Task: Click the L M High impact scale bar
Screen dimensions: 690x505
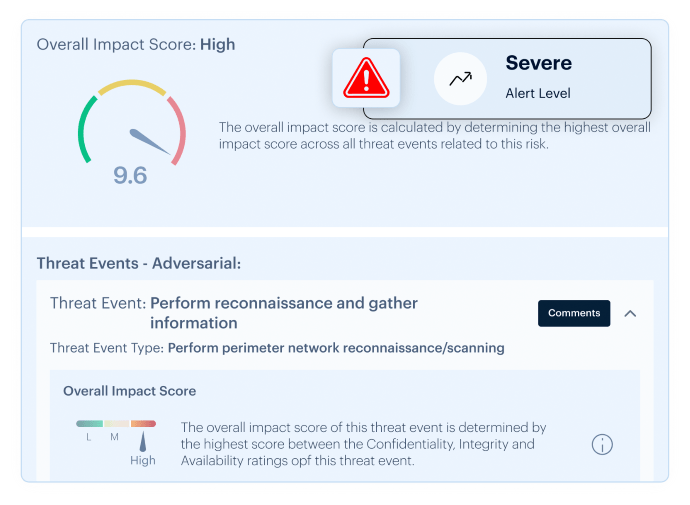Action: [116, 424]
